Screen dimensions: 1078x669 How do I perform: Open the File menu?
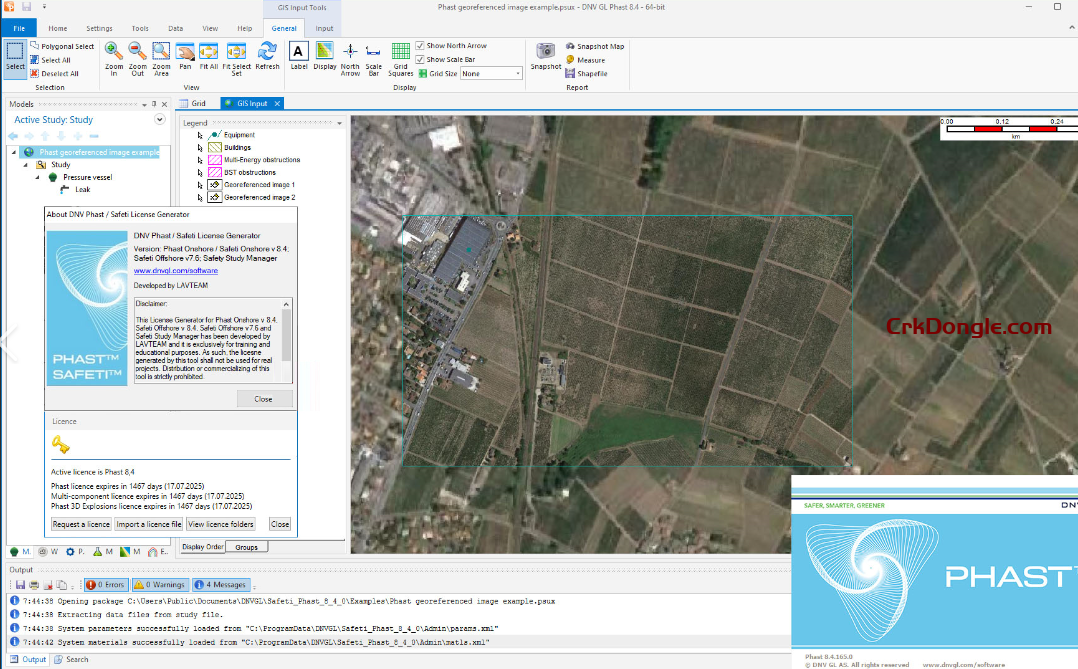tap(19, 28)
